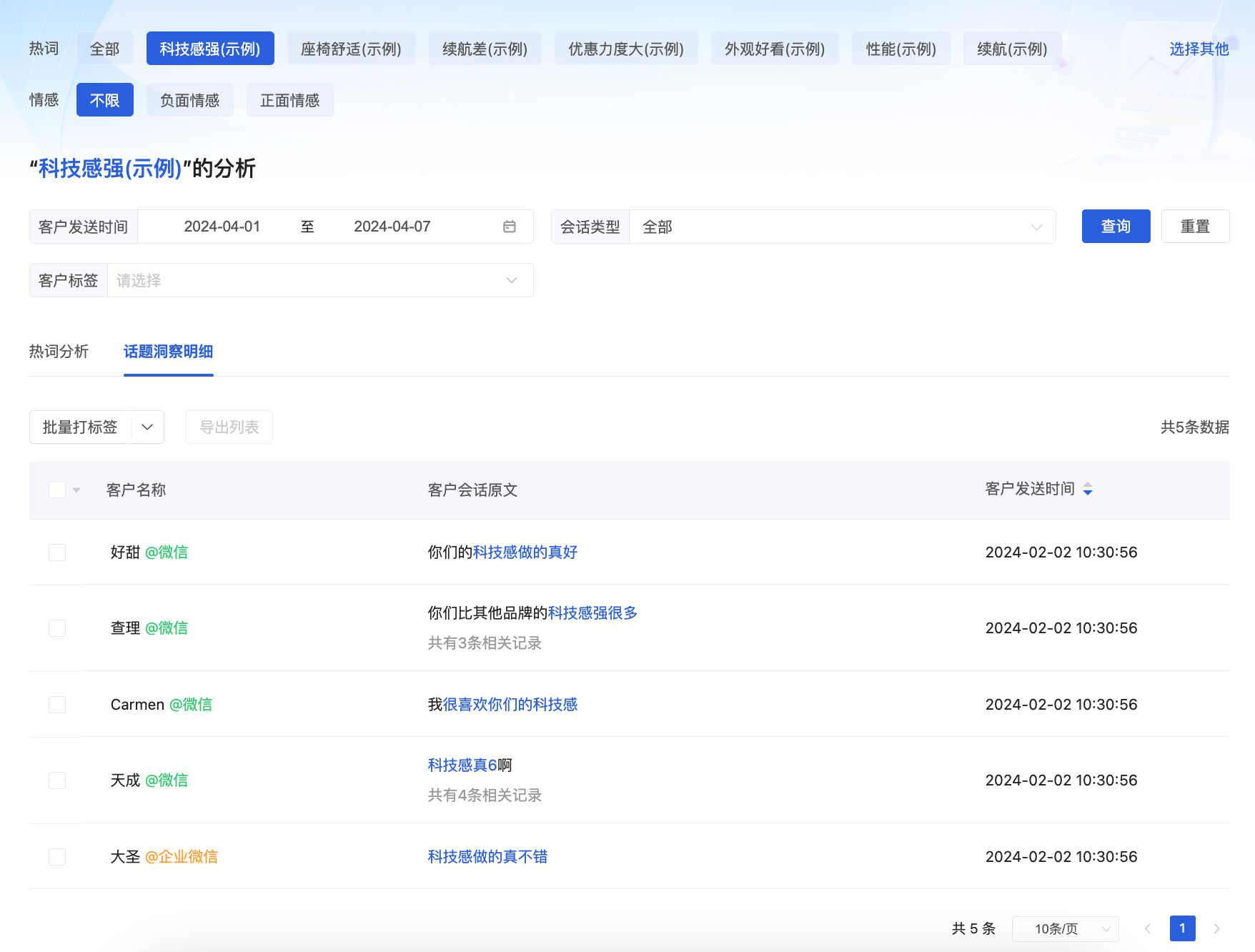Check the row for 查理
Viewport: 1255px width, 952px height.
[57, 628]
